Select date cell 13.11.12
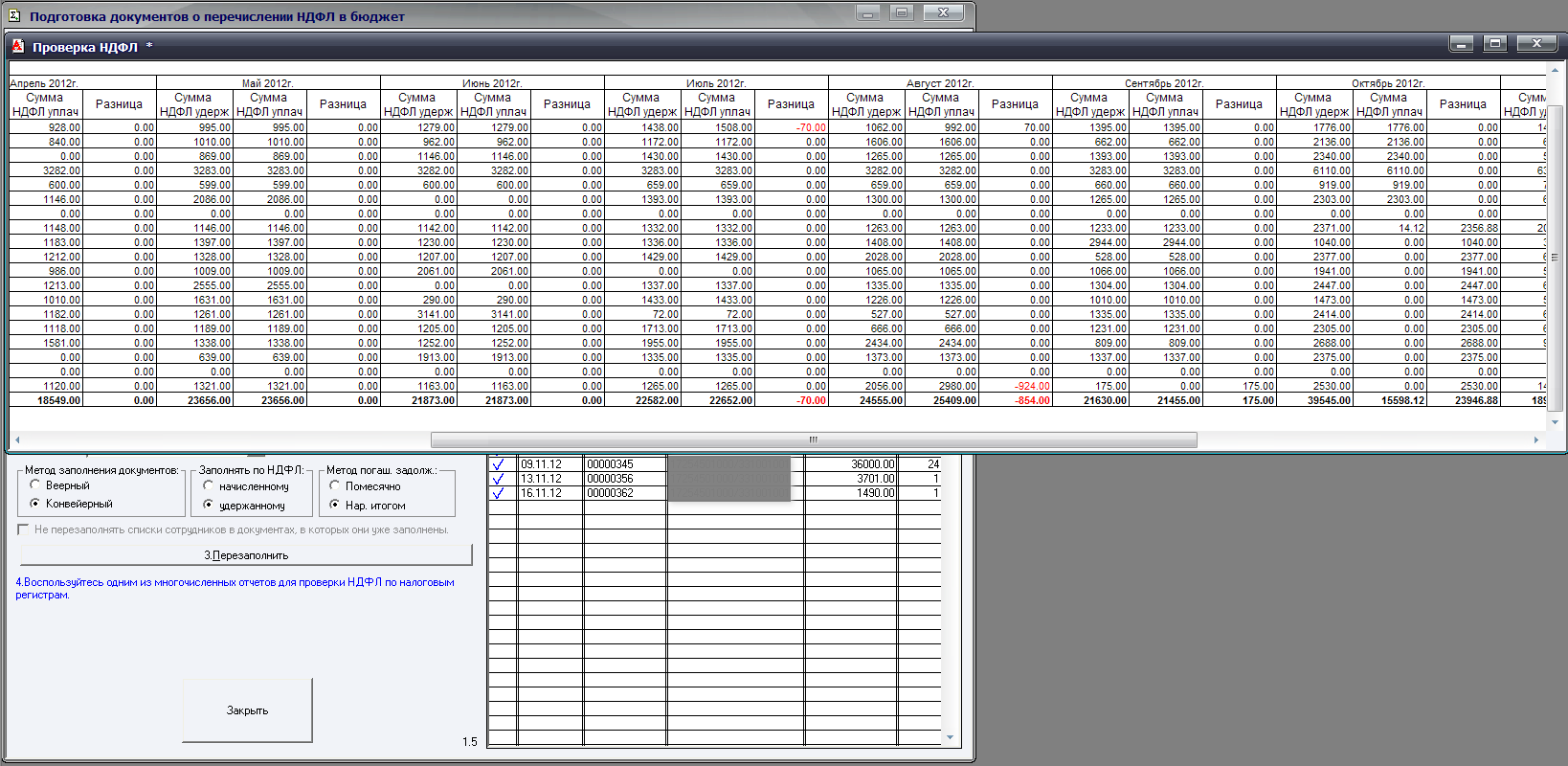The image size is (1568, 766). click(x=550, y=479)
